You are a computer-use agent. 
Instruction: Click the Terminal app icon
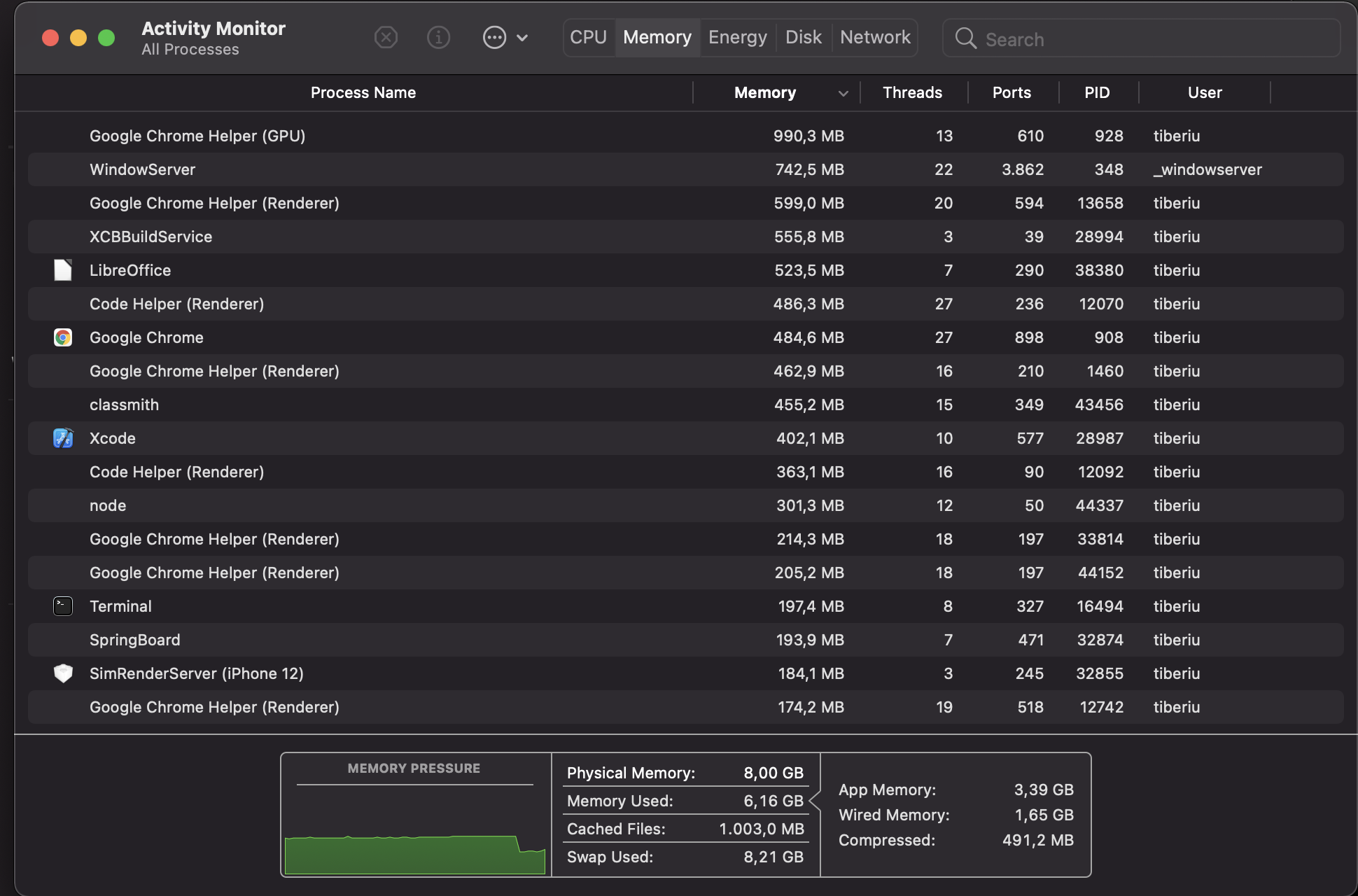pyautogui.click(x=63, y=606)
